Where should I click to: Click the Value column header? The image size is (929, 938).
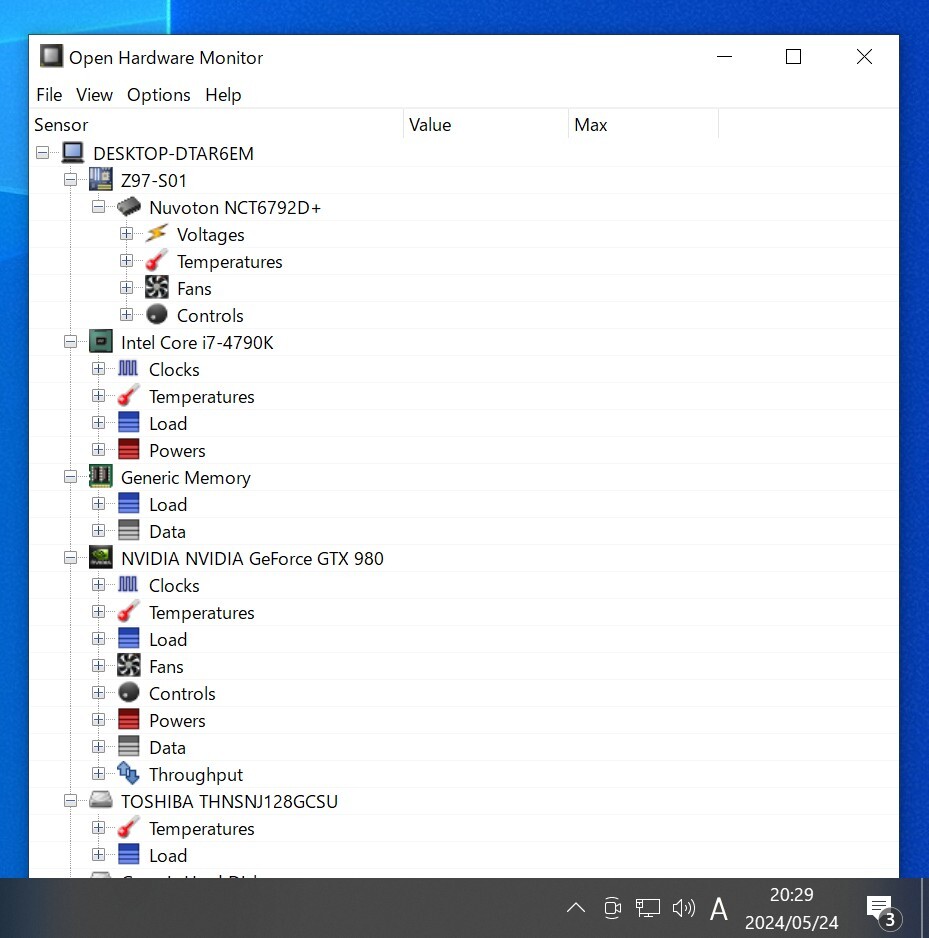point(486,124)
